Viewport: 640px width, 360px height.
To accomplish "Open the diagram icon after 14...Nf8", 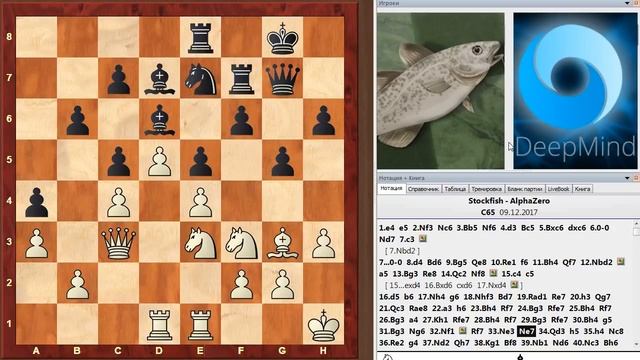I will (x=493, y=273).
